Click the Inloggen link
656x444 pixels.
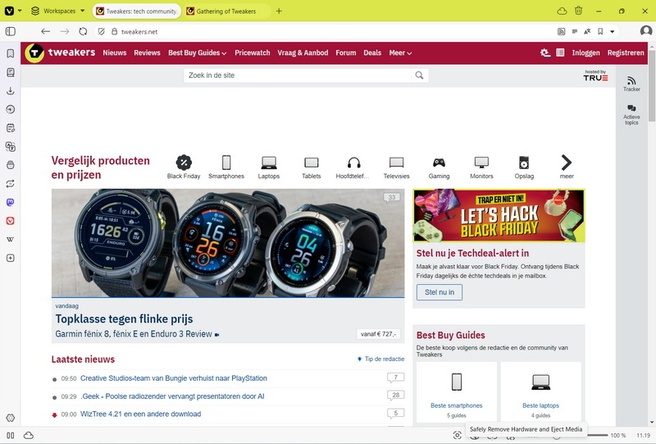[586, 53]
